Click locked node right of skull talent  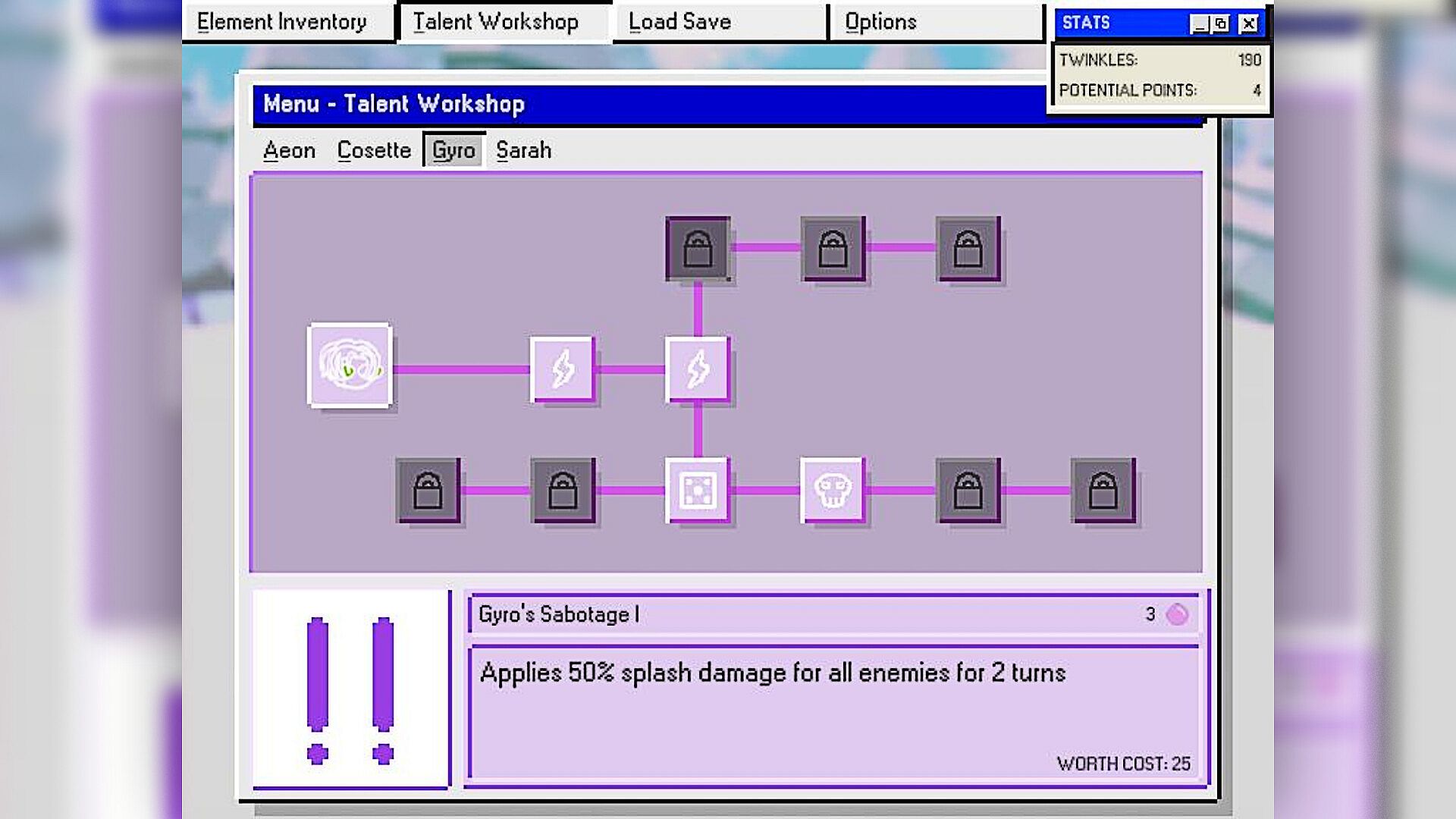tap(968, 491)
